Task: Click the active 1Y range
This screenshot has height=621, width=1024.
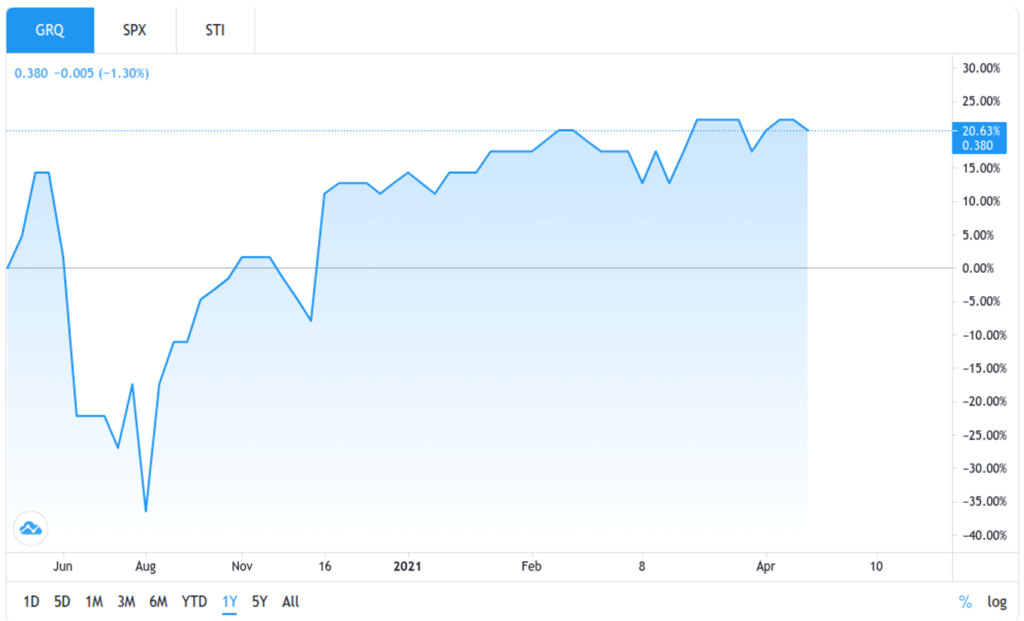Action: 230,602
